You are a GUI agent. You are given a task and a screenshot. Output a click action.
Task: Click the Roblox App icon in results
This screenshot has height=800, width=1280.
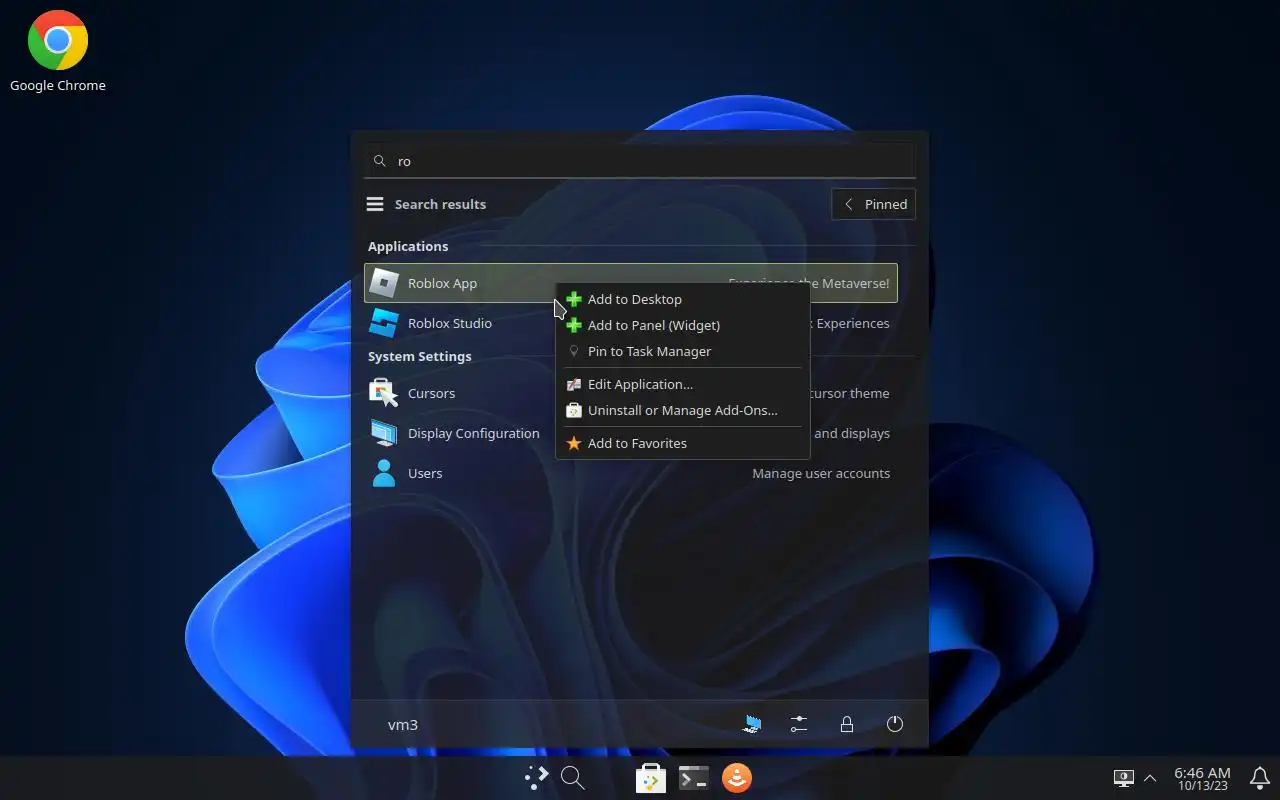point(384,283)
